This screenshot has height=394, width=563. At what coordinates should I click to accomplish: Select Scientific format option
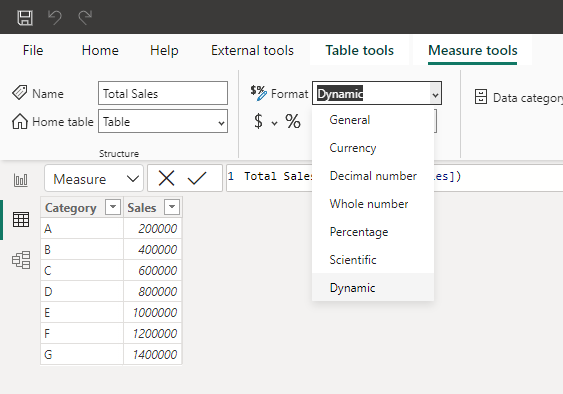pos(373,260)
